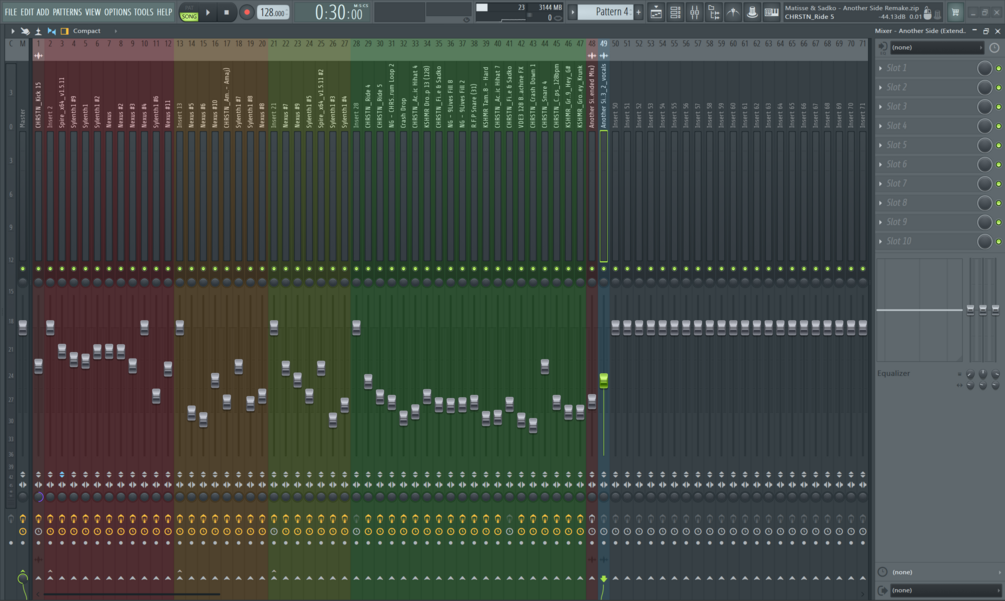
Task: Open the Channel Rack view icon
Action: (675, 12)
